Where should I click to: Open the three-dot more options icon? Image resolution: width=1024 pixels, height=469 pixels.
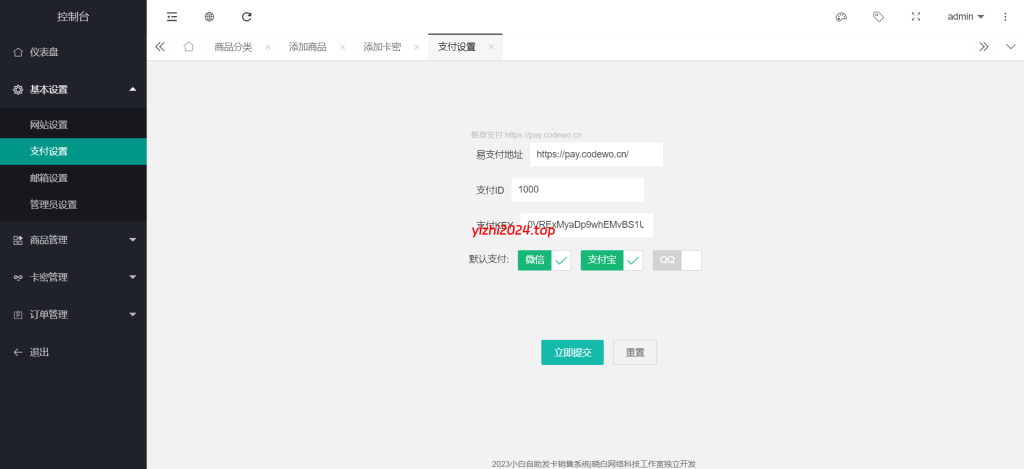coord(1005,17)
